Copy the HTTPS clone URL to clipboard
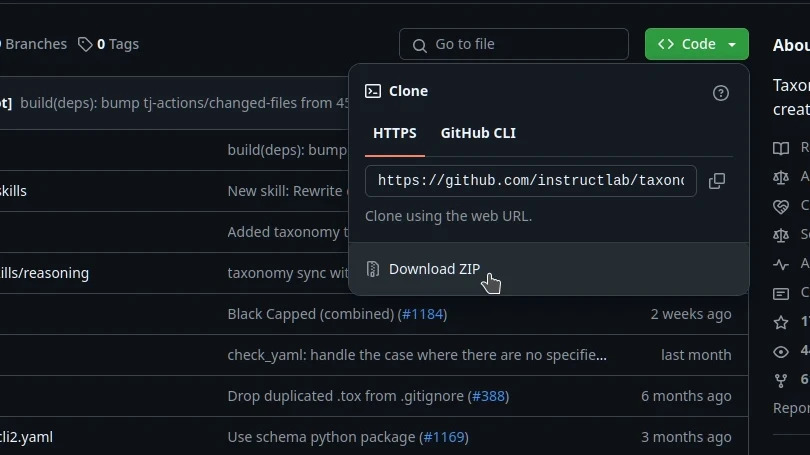 [716, 181]
